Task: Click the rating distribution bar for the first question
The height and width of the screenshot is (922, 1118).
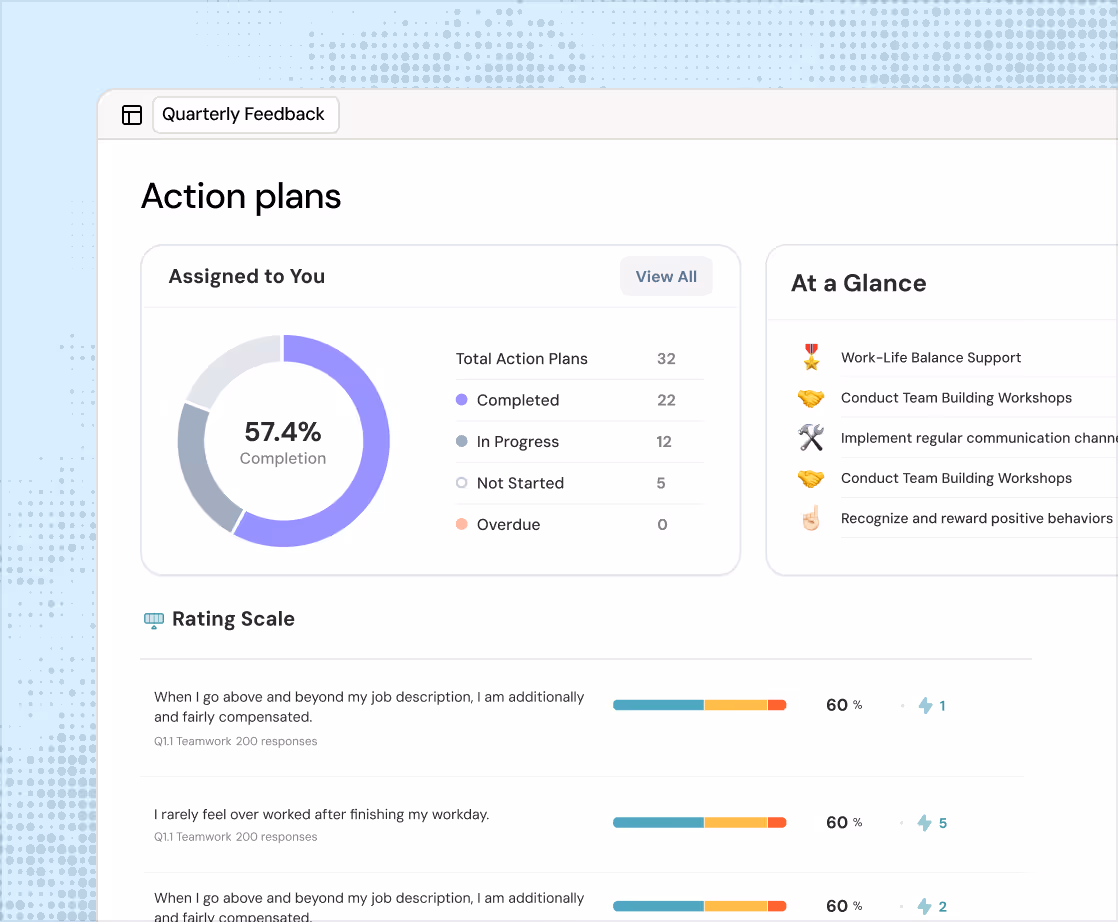Action: tap(699, 704)
